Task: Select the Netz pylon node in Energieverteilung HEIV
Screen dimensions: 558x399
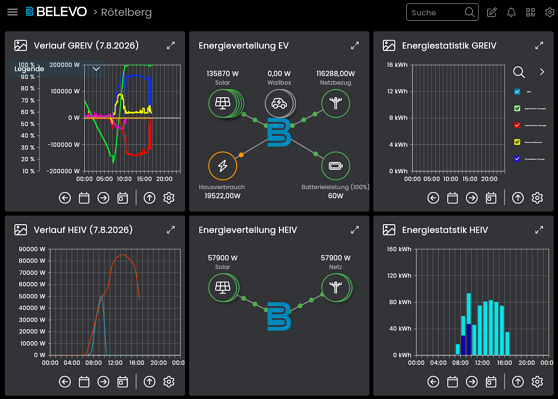Action: point(336,288)
